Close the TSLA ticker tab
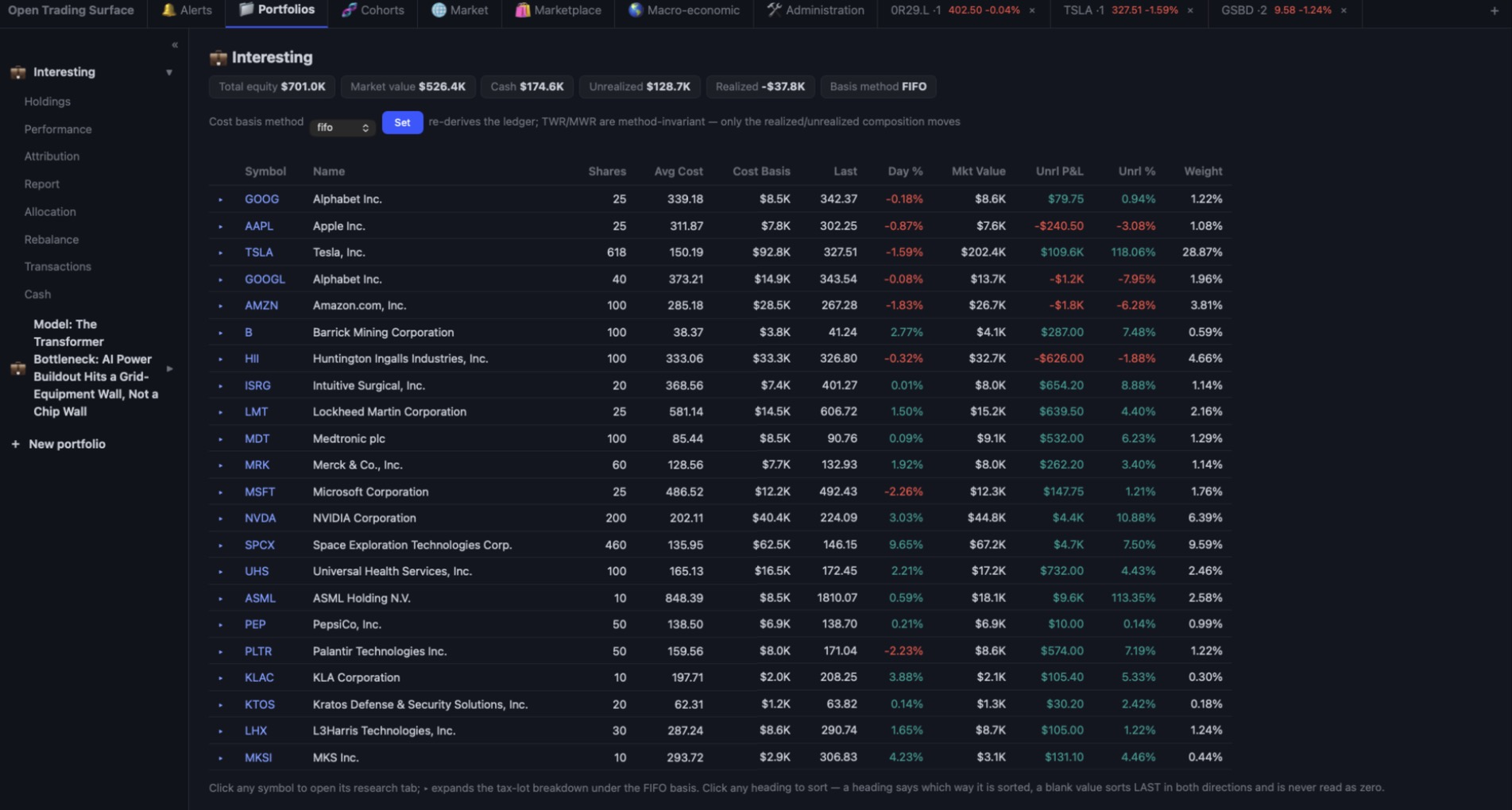The image size is (1512, 810). click(1190, 10)
